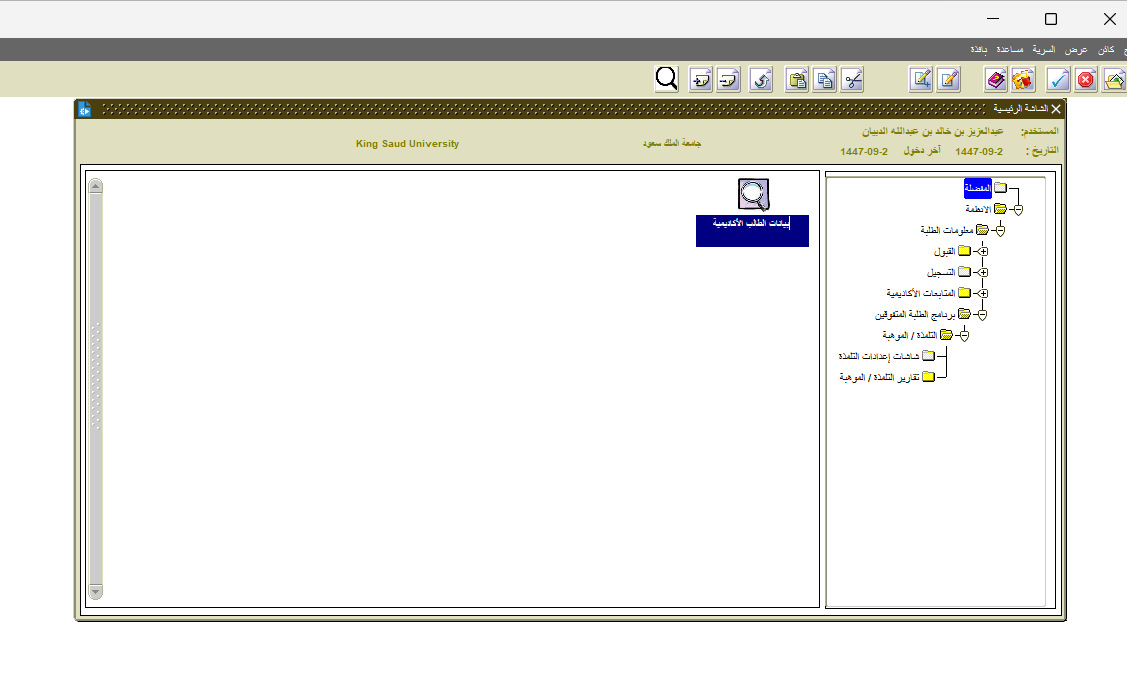
Task: Expand the المتابعات الأكاديمية tree node
Action: pos(982,293)
